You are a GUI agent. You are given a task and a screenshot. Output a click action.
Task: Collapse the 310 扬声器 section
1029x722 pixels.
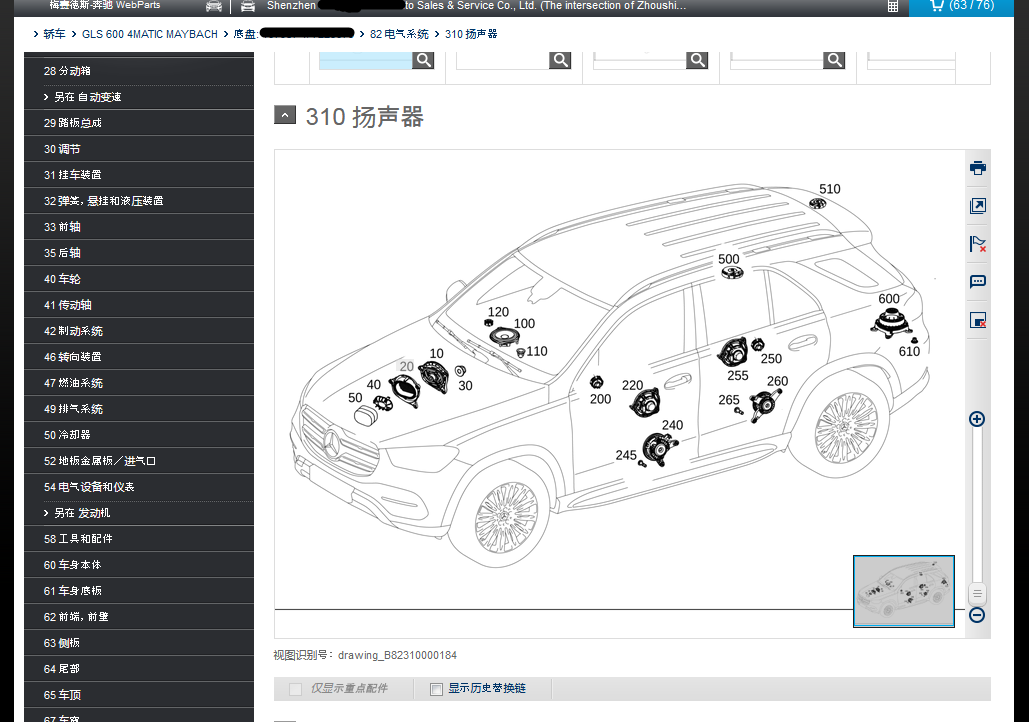coord(285,115)
